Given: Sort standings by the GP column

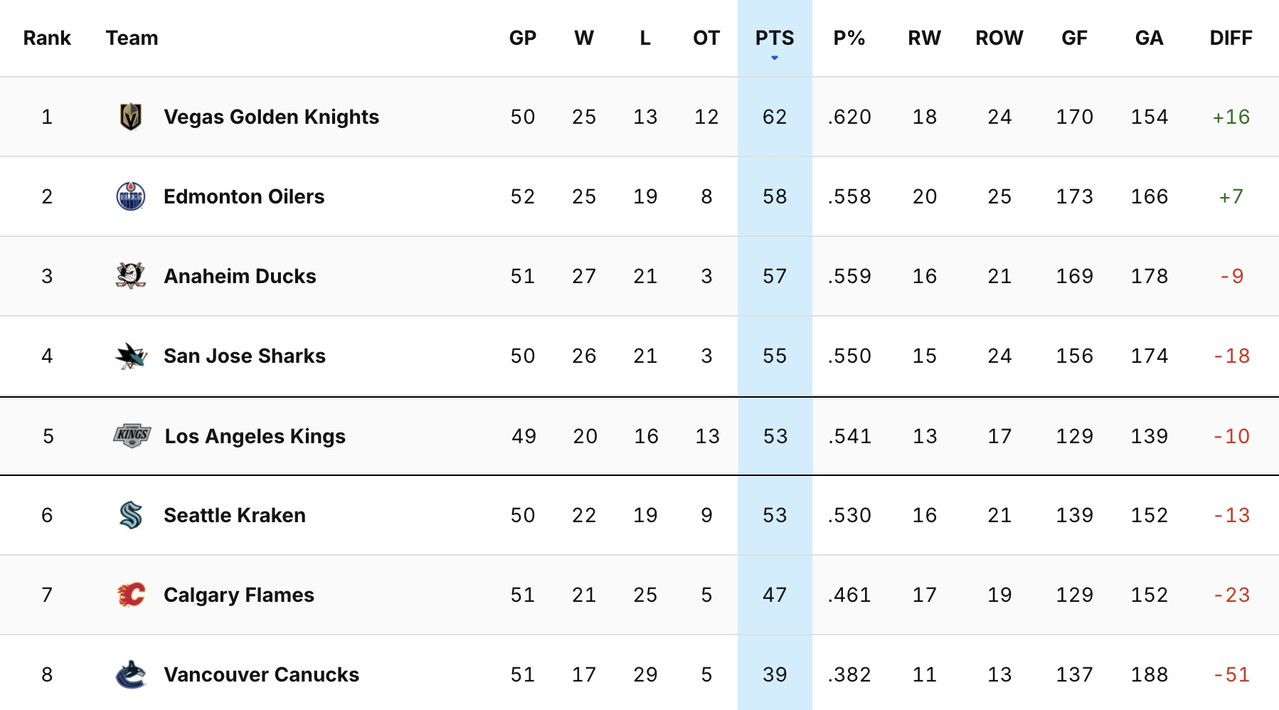Looking at the screenshot, I should (x=522, y=38).
